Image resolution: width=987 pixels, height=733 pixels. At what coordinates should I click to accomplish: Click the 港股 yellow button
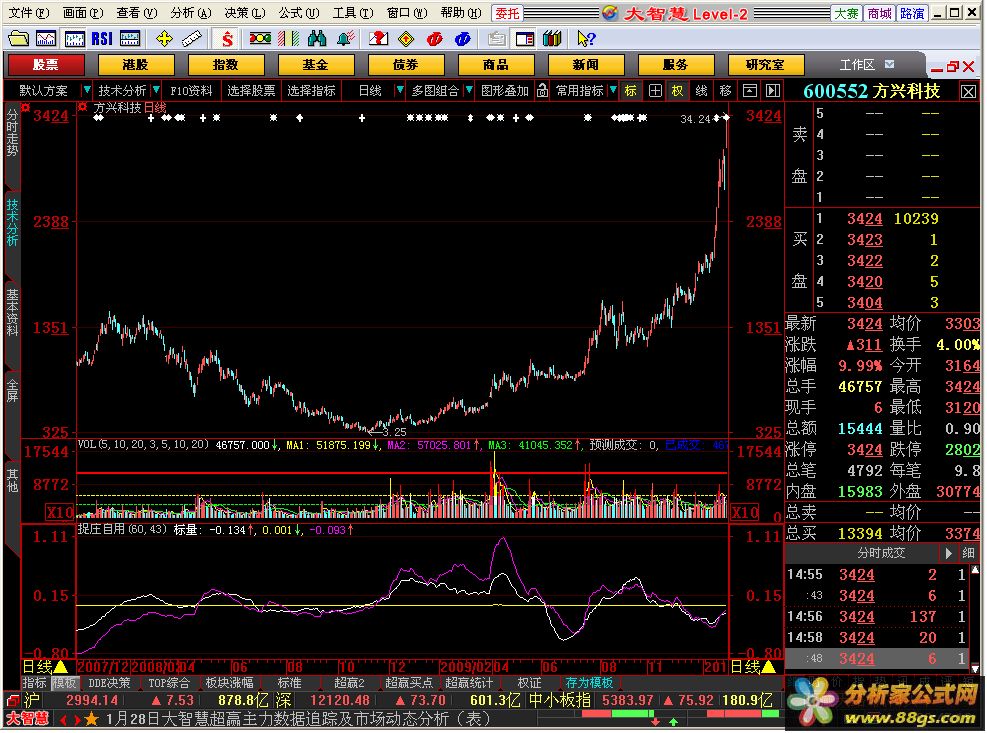tap(136, 64)
